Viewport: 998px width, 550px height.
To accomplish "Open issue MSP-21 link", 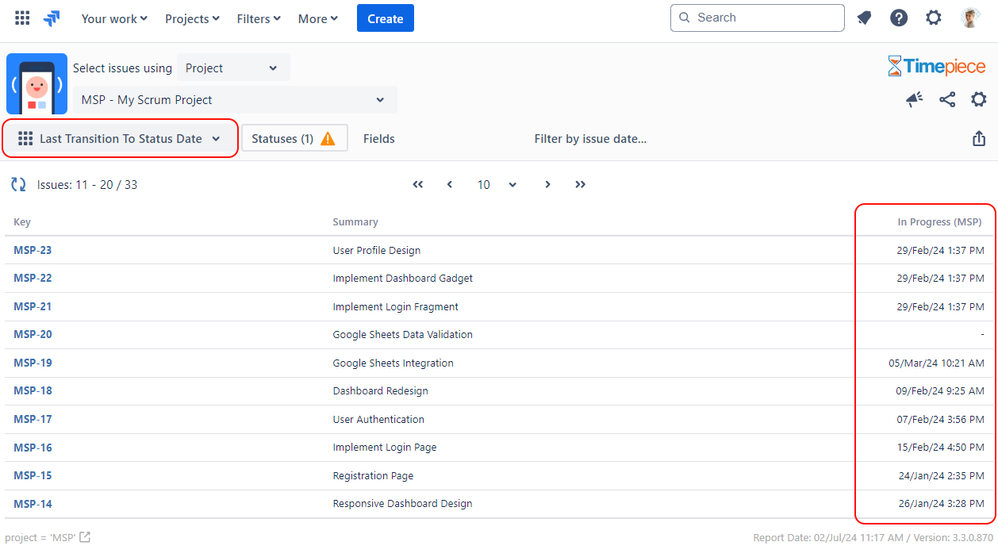I will [32, 307].
